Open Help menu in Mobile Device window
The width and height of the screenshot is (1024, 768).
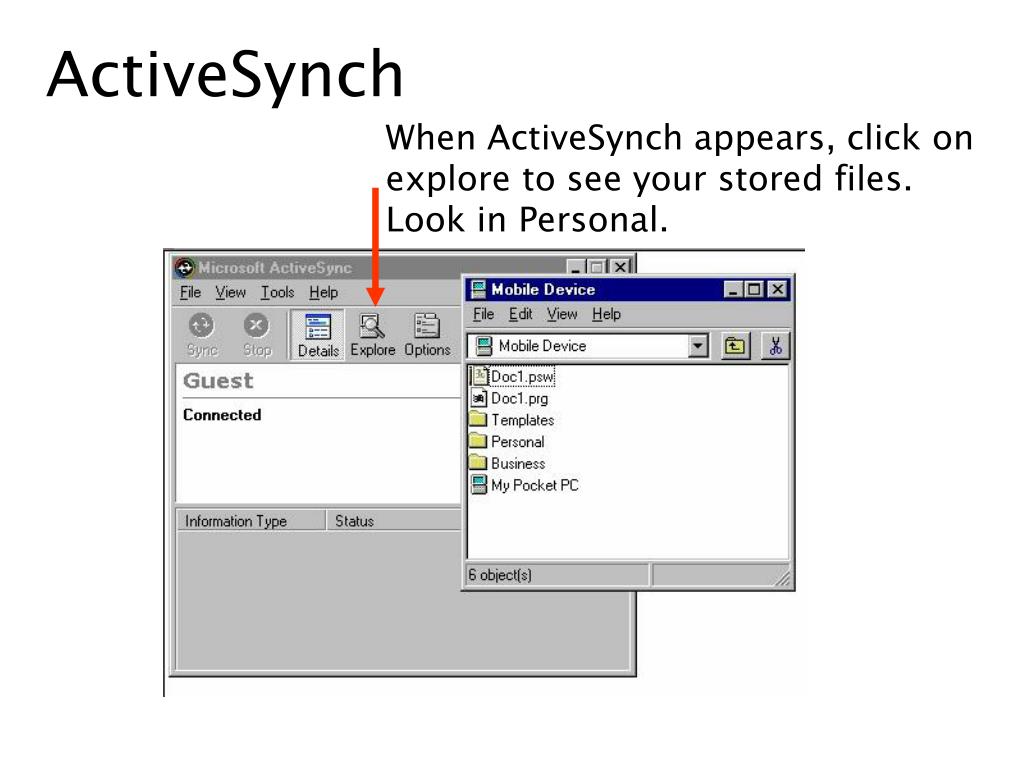click(x=606, y=314)
